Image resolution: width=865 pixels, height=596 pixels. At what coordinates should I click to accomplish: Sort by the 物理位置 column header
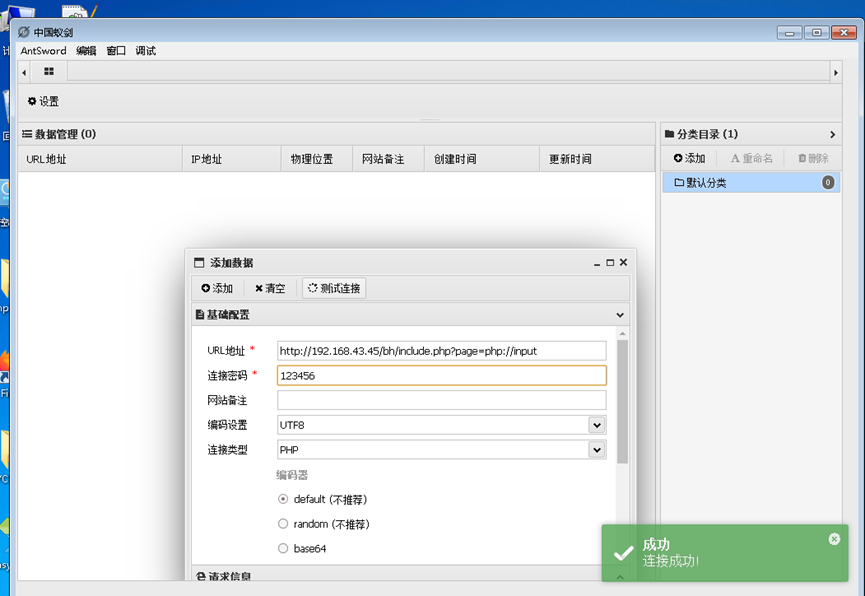click(317, 159)
